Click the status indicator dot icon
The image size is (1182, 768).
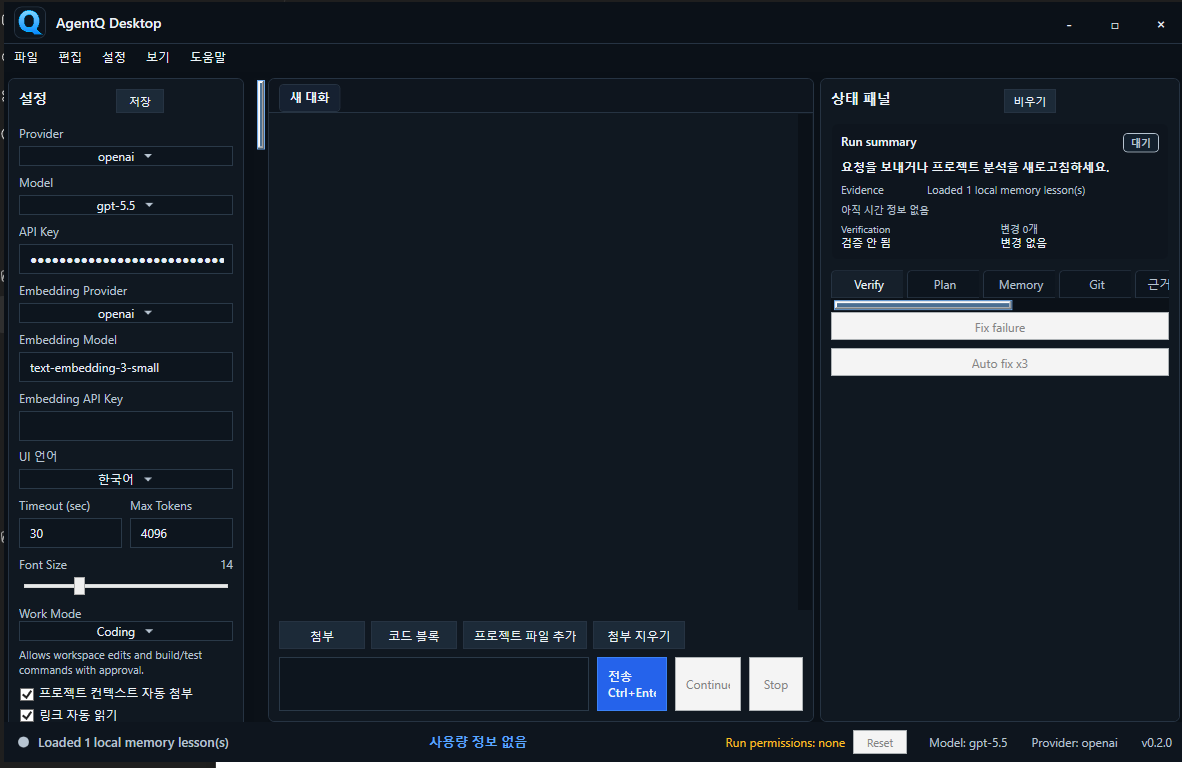click(23, 742)
